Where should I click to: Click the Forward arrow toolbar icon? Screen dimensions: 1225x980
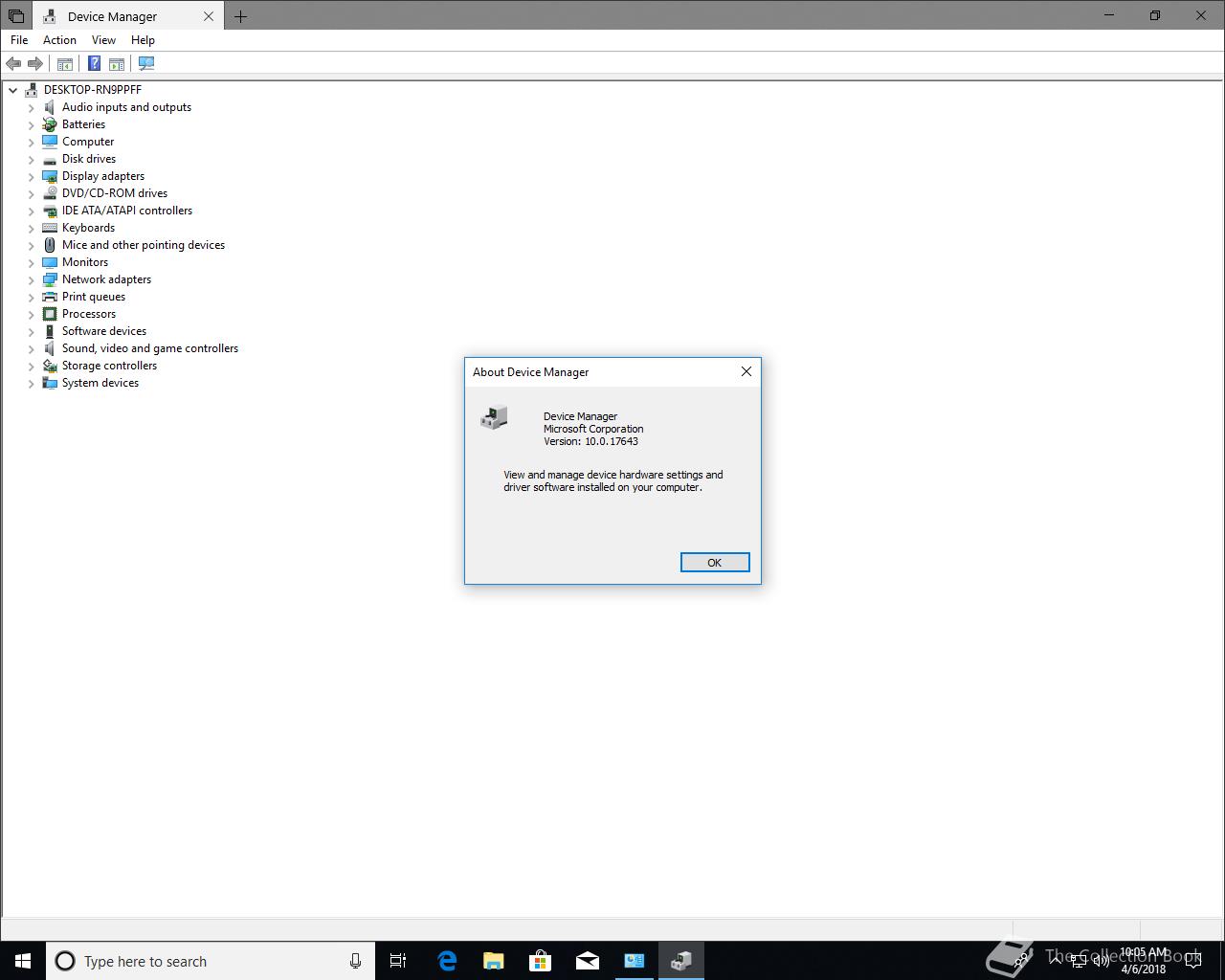point(35,63)
